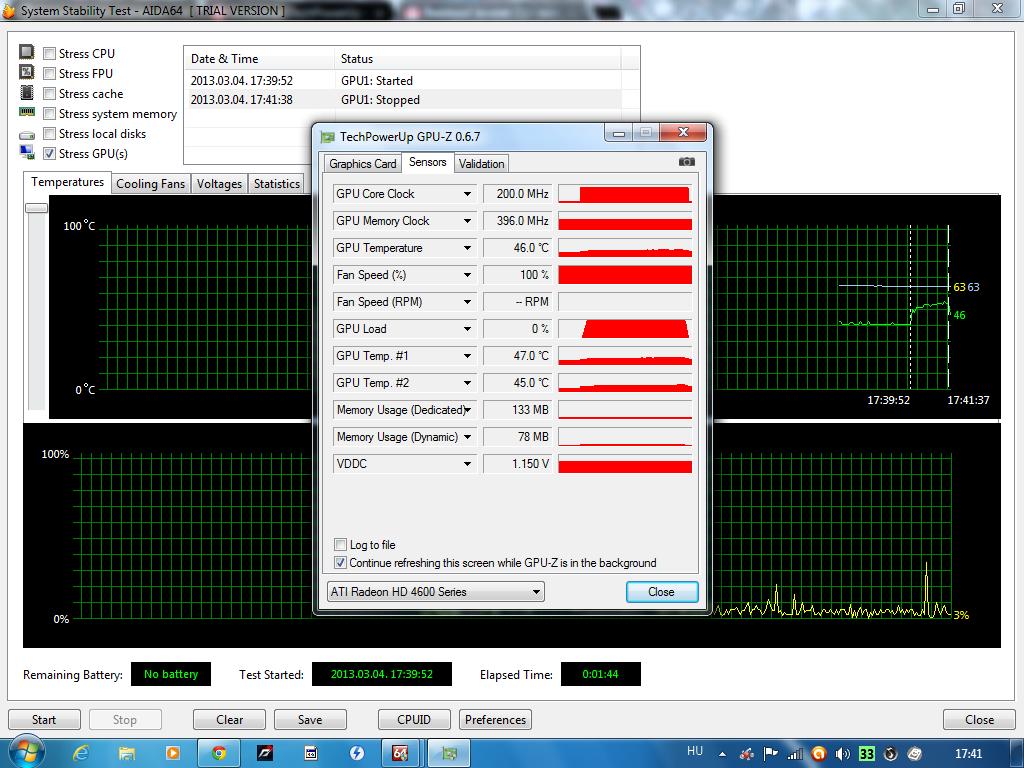
Task: Open the network signal tray icon
Action: point(795,754)
